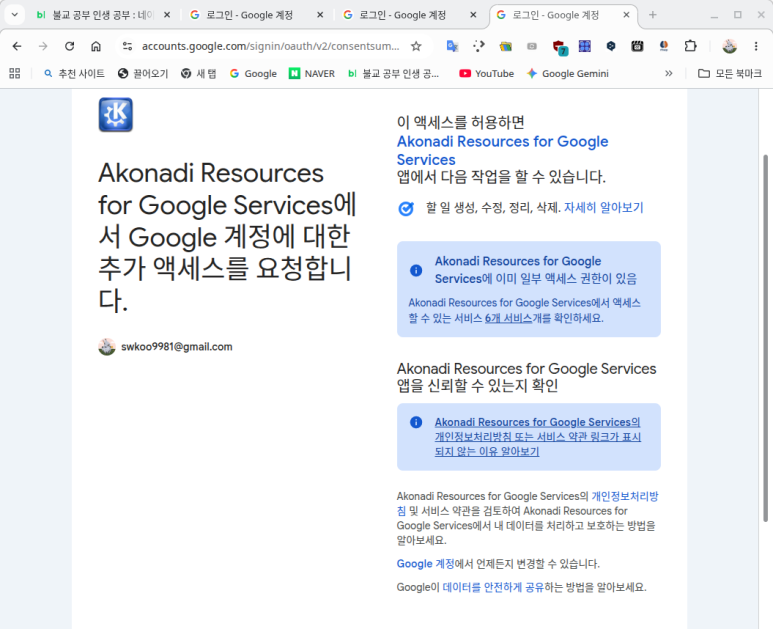
Task: Open the 6개 서비스 link
Action: (x=508, y=318)
